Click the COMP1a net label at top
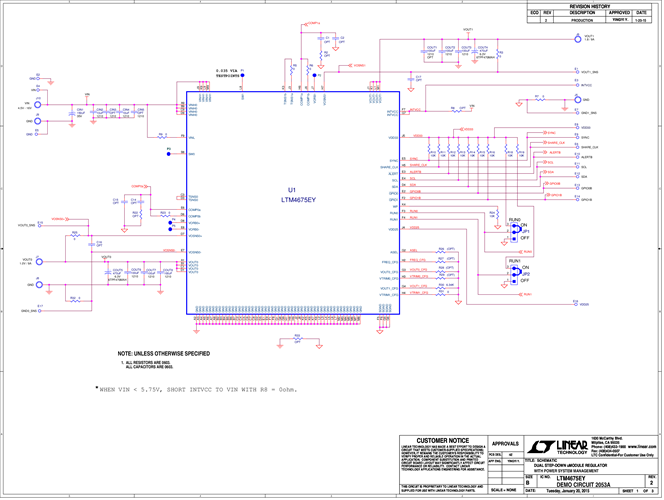The image size is (664, 500). [x=313, y=21]
